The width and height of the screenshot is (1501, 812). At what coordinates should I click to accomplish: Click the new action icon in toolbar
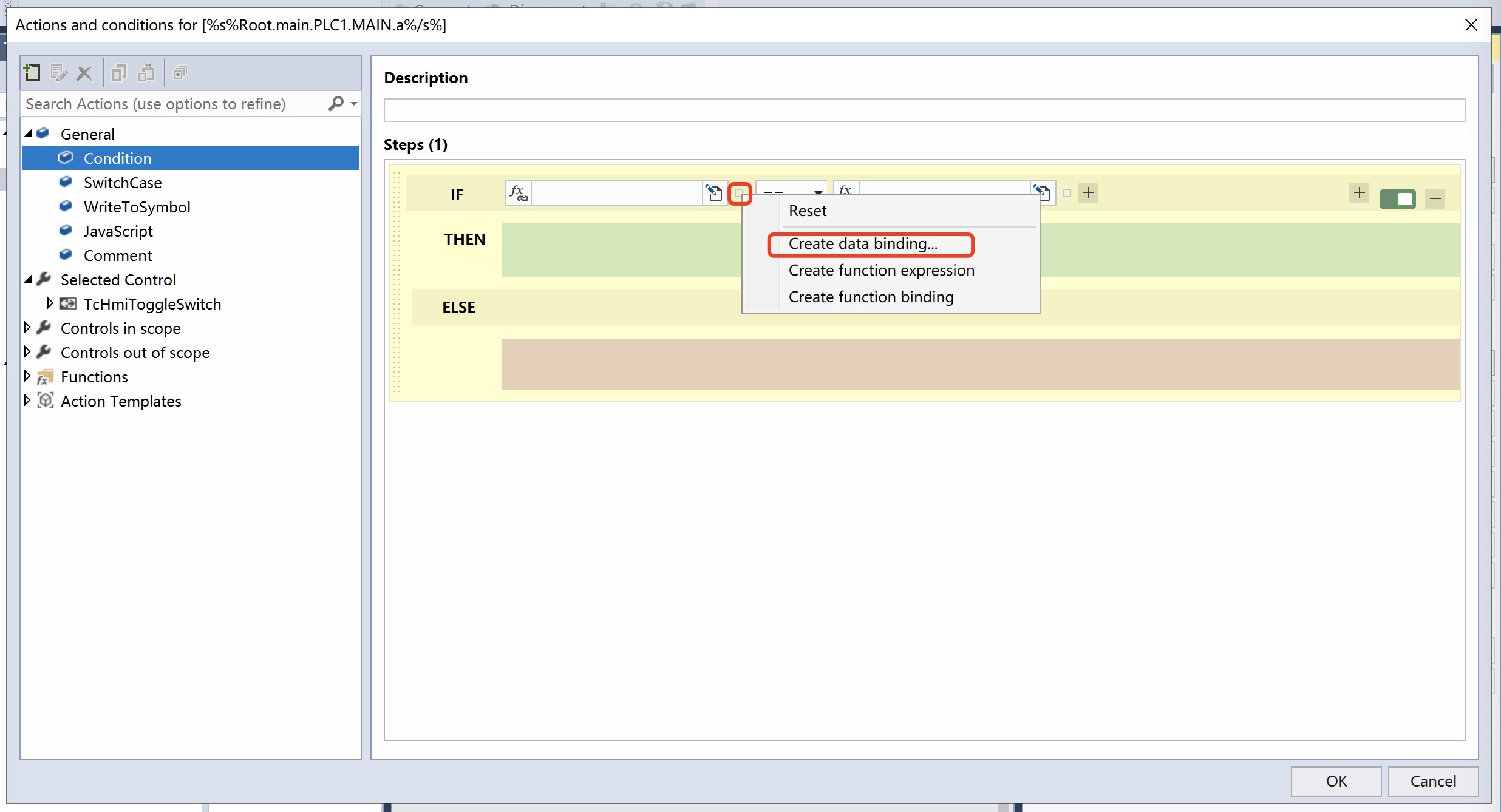(x=32, y=73)
